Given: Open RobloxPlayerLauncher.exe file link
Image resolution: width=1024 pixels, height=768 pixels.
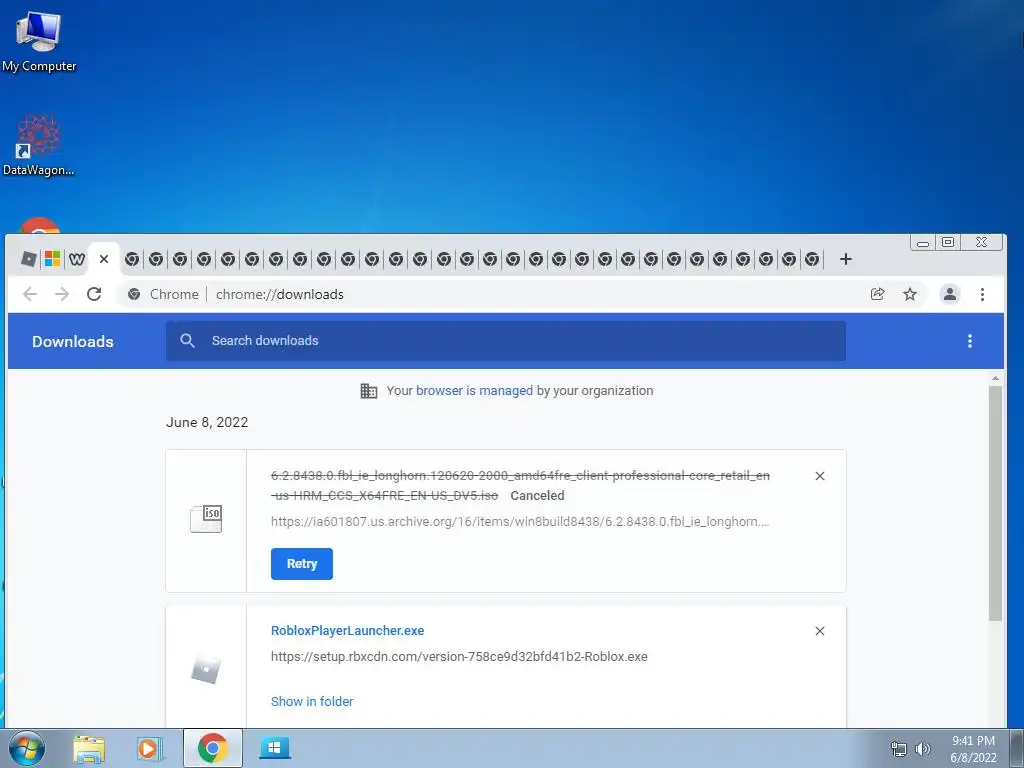Looking at the screenshot, I should point(347,631).
